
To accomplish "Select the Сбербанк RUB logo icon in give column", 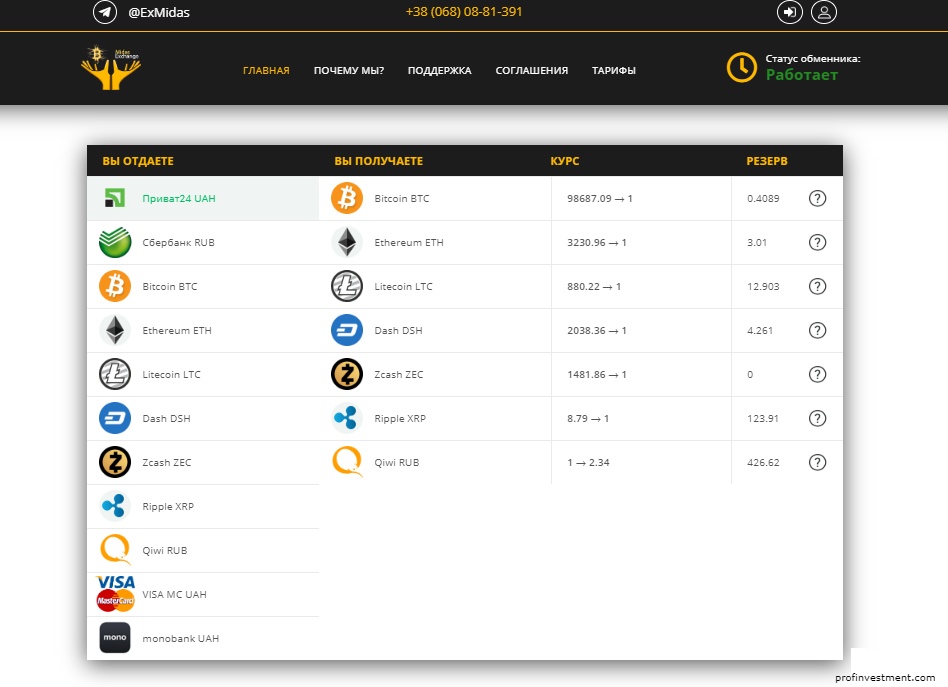I will (x=115, y=243).
